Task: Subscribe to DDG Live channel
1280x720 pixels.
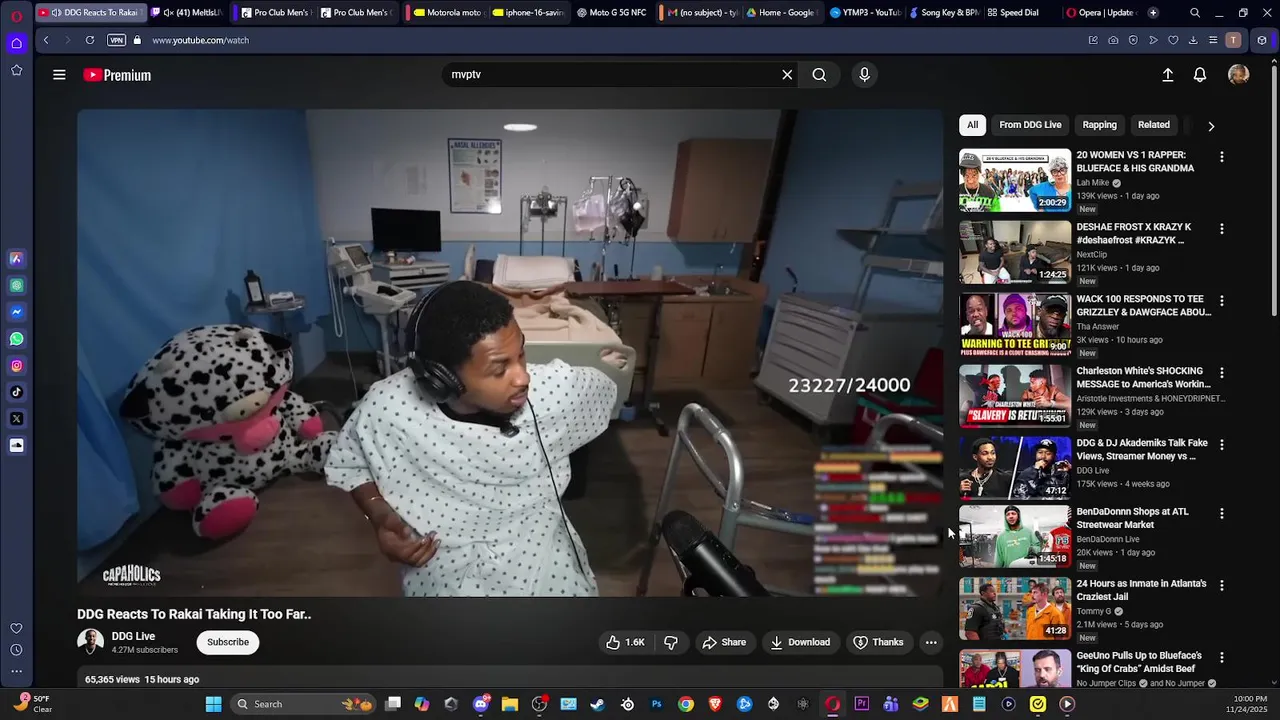Action: coord(228,642)
